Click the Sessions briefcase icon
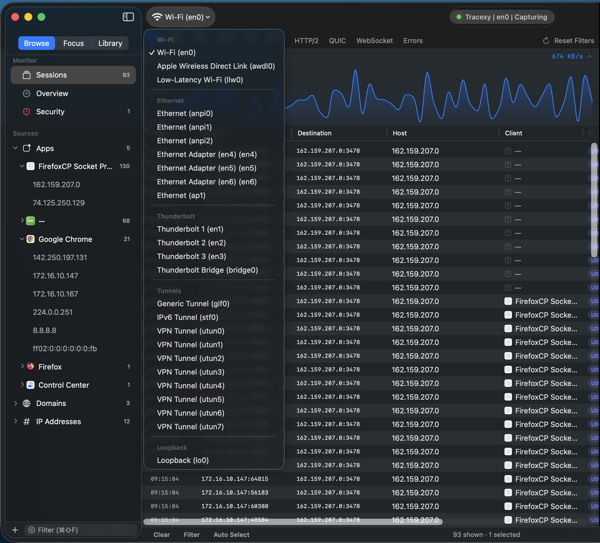The width and height of the screenshot is (600, 543). [26, 75]
